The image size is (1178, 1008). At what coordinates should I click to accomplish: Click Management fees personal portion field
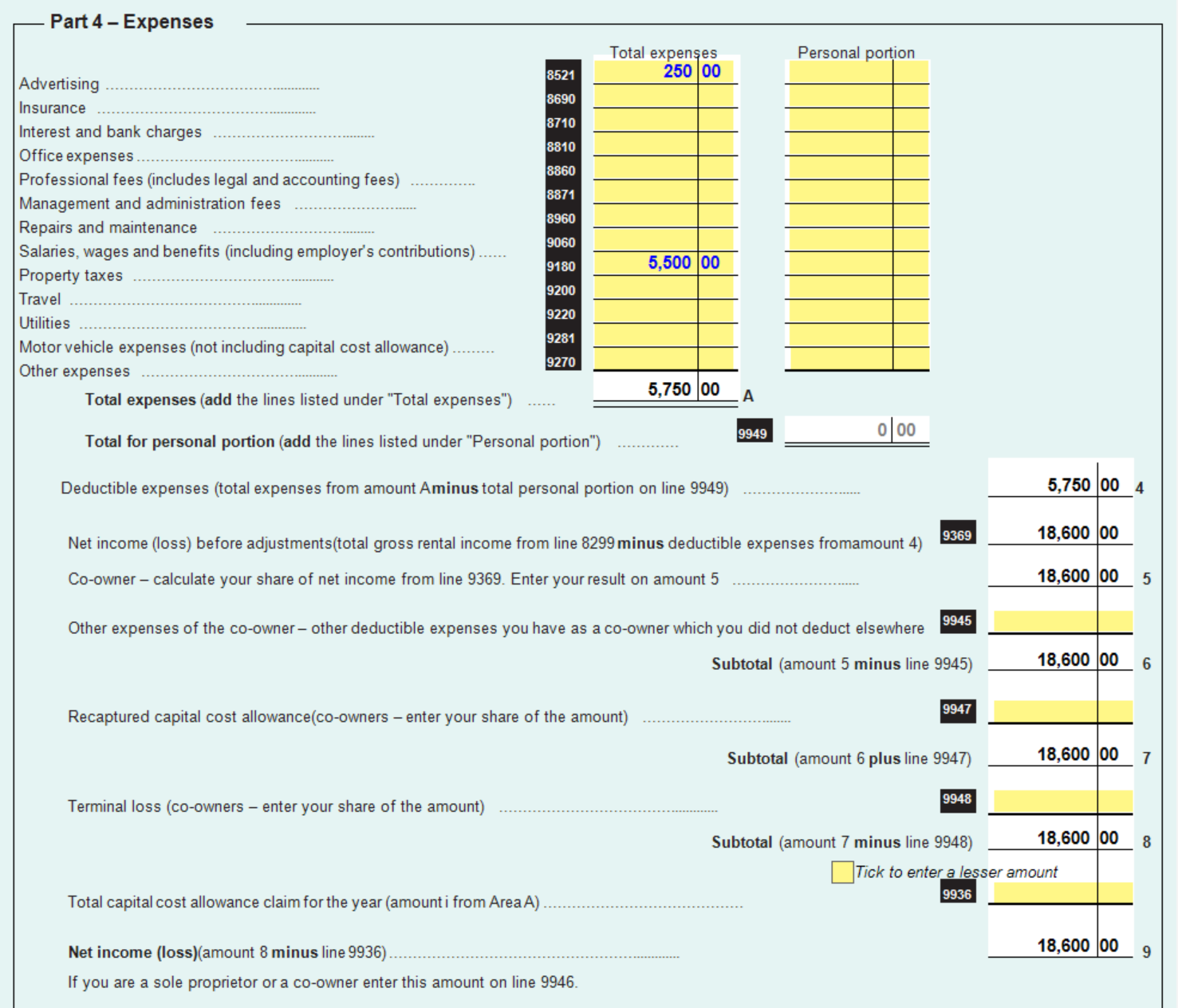(x=857, y=191)
